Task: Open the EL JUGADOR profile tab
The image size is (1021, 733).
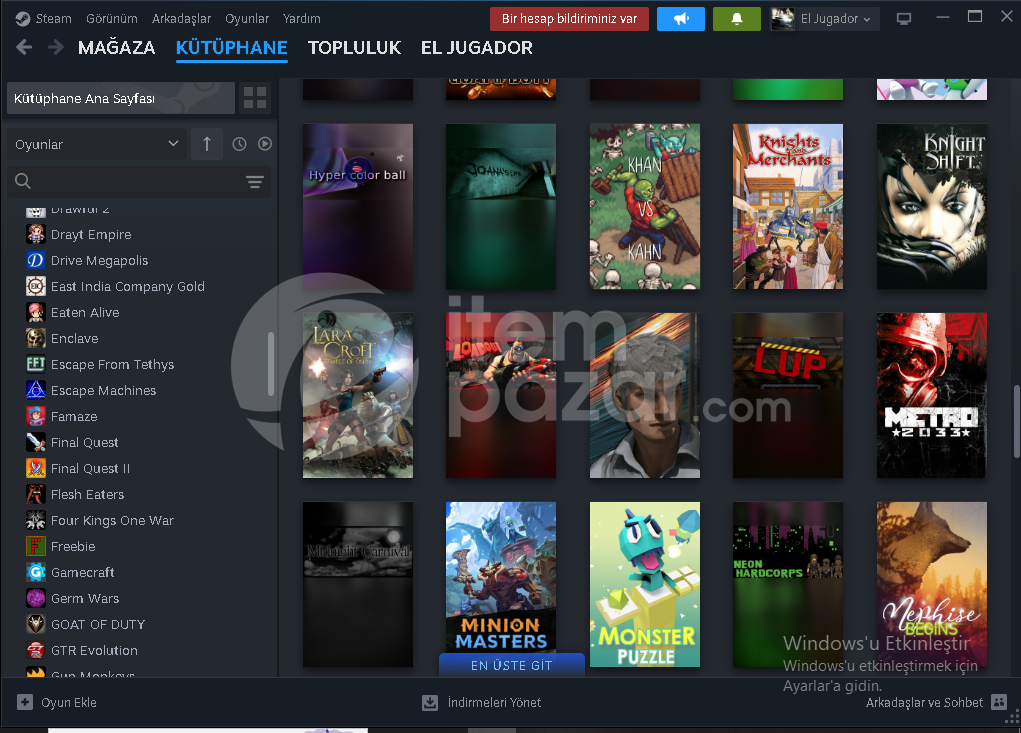Action: 477,48
